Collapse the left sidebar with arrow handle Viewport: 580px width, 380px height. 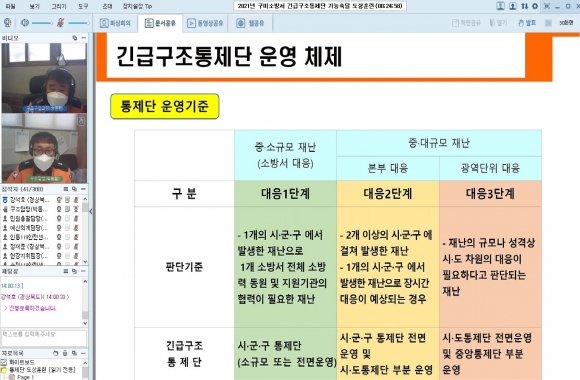click(x=91, y=212)
